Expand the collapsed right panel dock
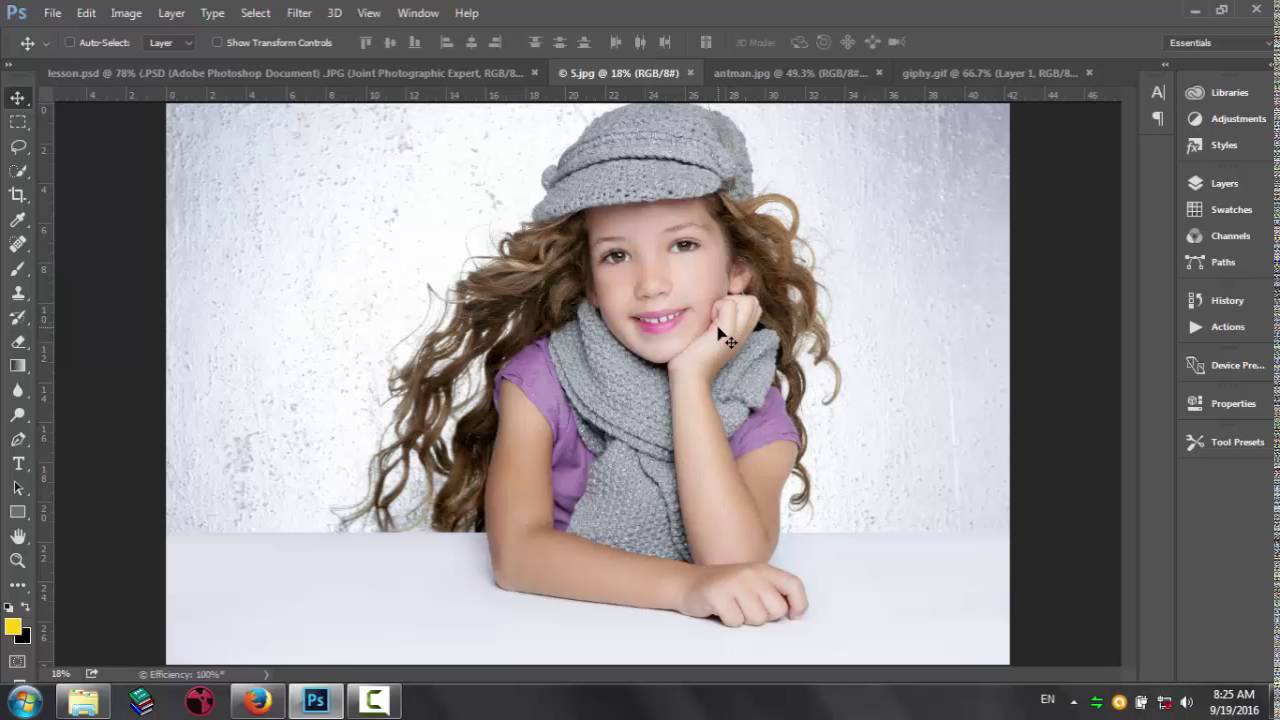Viewport: 1280px width, 720px height. (x=1165, y=64)
